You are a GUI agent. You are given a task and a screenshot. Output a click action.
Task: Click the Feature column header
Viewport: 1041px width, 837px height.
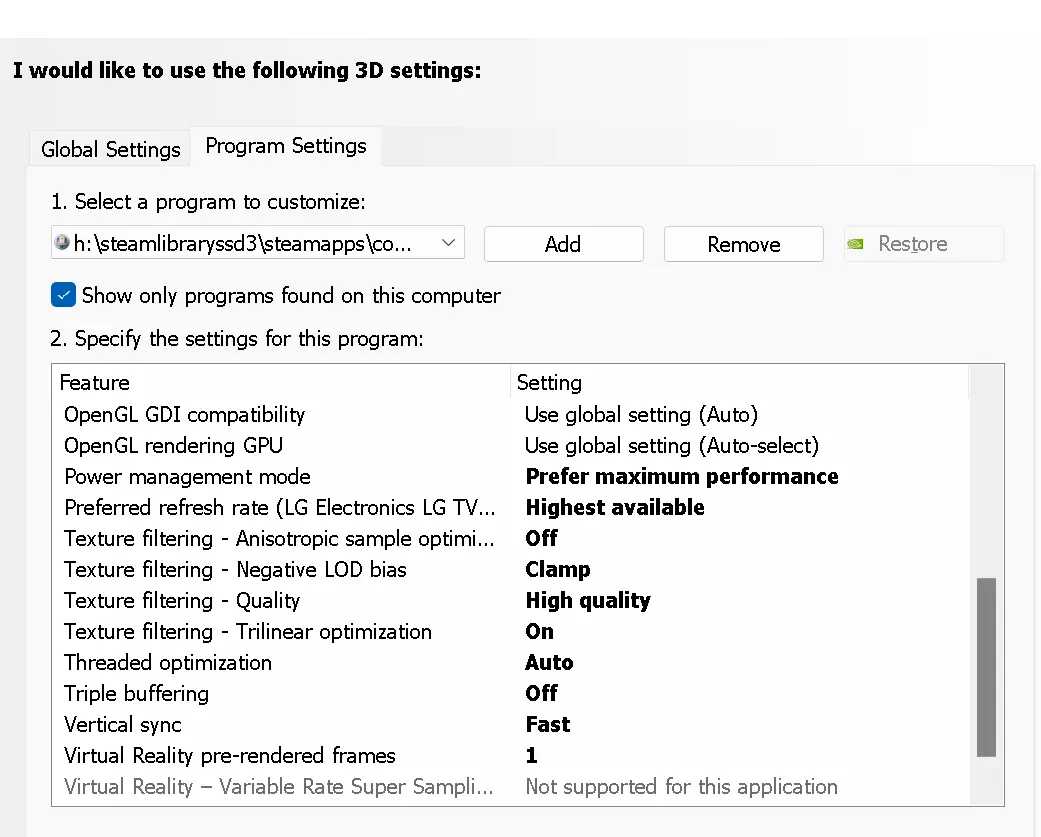[x=95, y=383]
